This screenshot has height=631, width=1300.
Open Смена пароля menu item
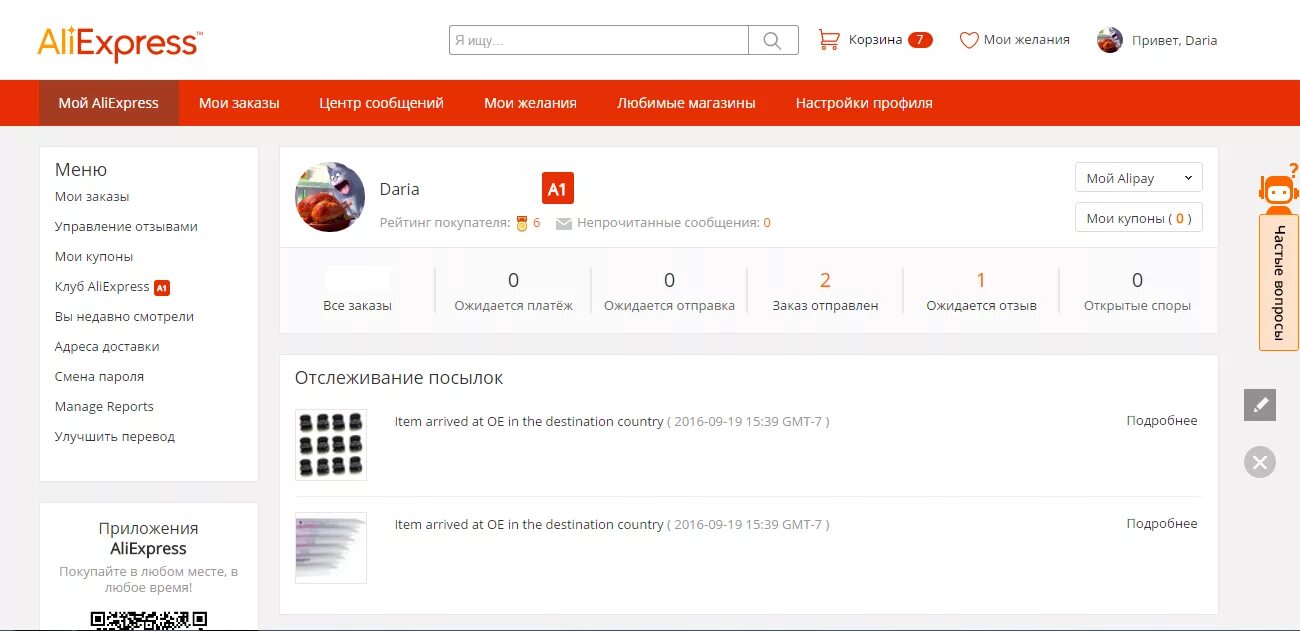(x=99, y=377)
